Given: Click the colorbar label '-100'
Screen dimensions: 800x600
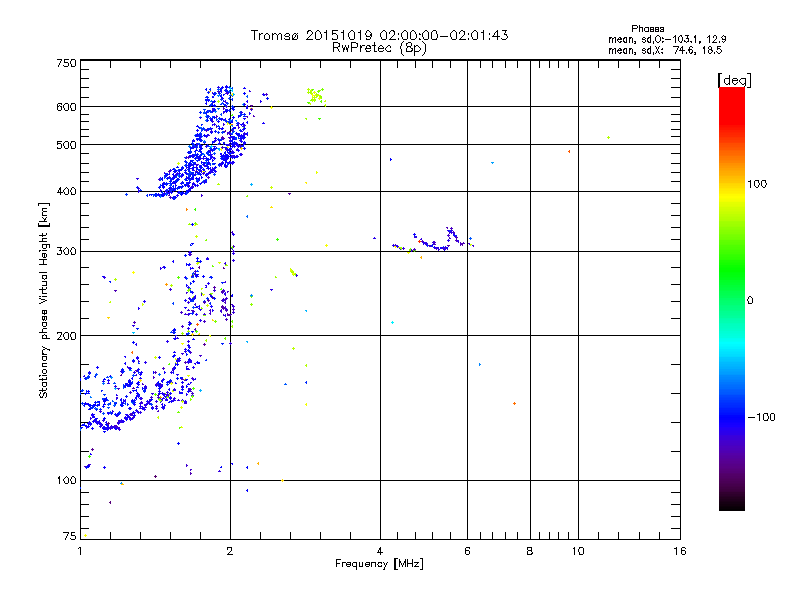Looking at the screenshot, I should [x=761, y=417].
